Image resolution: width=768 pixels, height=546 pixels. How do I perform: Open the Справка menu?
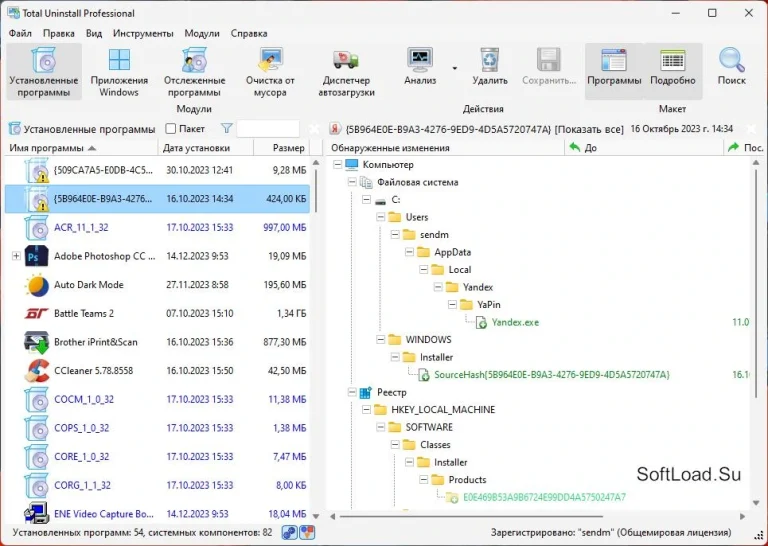249,33
